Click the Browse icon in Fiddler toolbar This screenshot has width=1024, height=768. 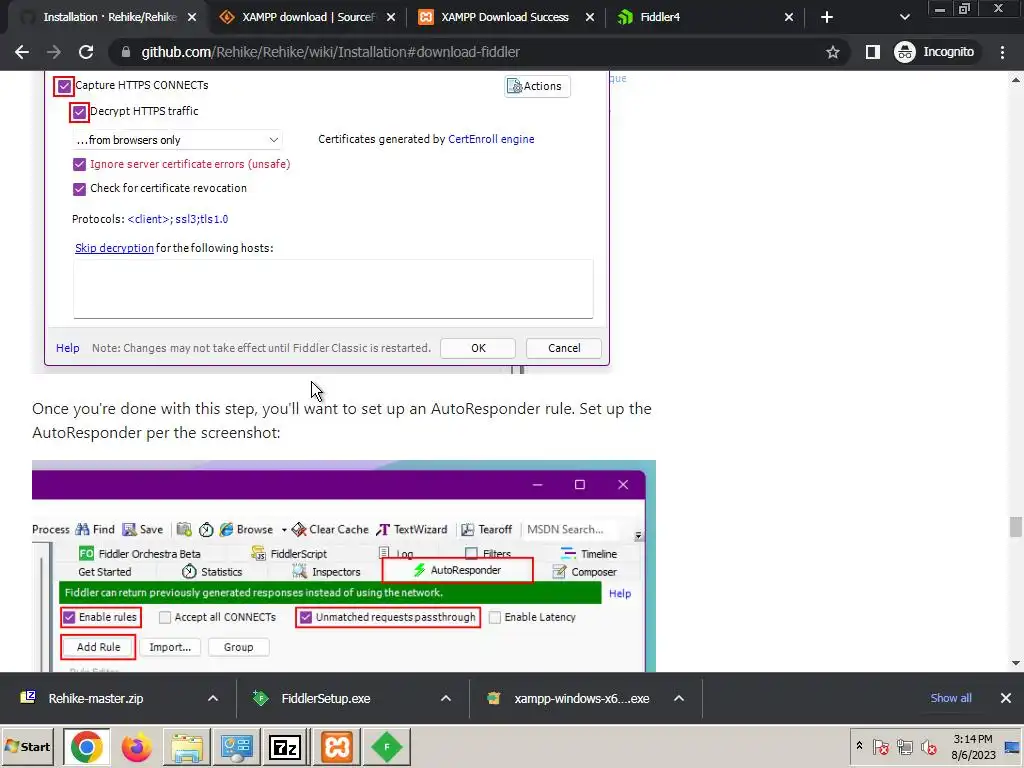click(227, 529)
